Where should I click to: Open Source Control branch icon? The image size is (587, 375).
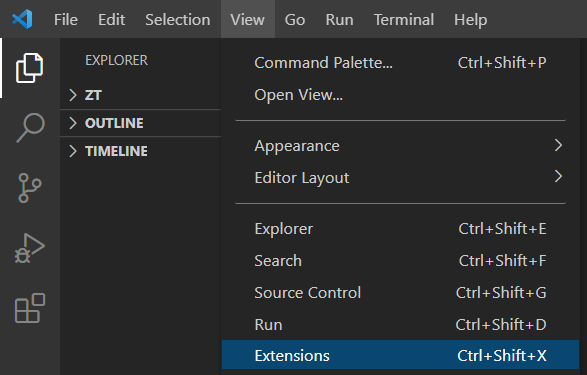point(30,188)
